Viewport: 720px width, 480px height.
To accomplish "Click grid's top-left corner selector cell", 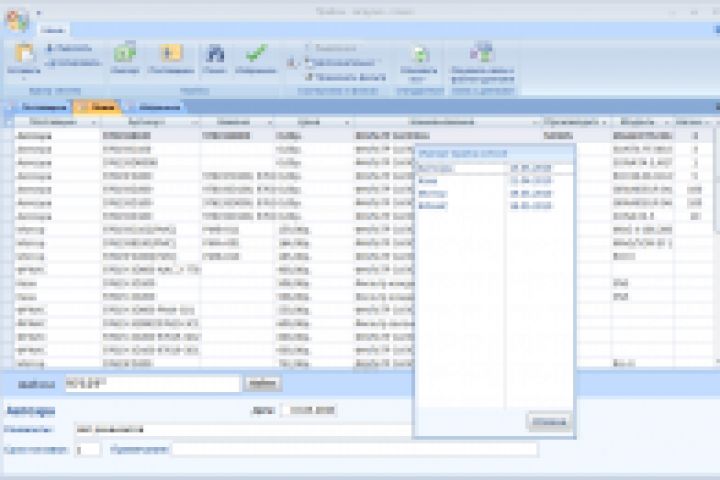I will [x=8, y=123].
